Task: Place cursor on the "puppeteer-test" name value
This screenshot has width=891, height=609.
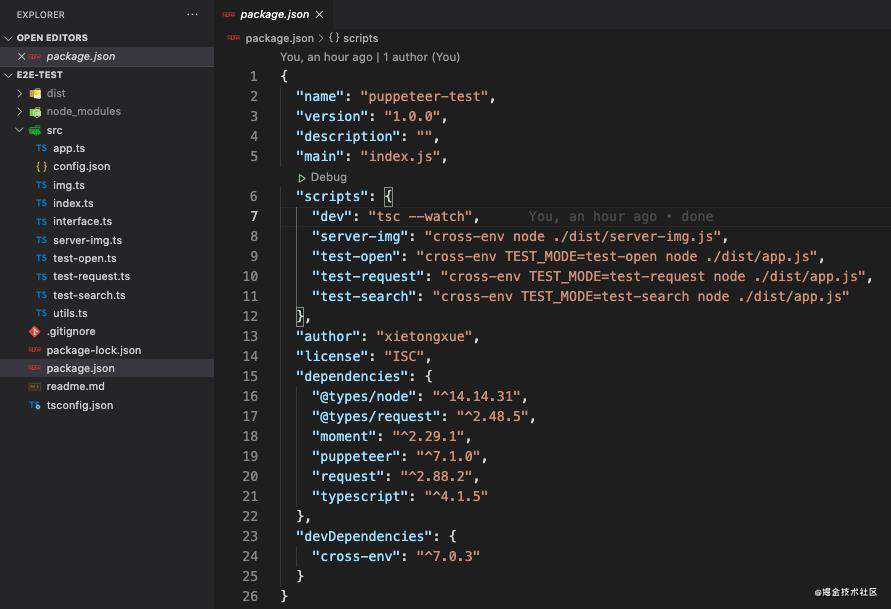Action: 424,97
